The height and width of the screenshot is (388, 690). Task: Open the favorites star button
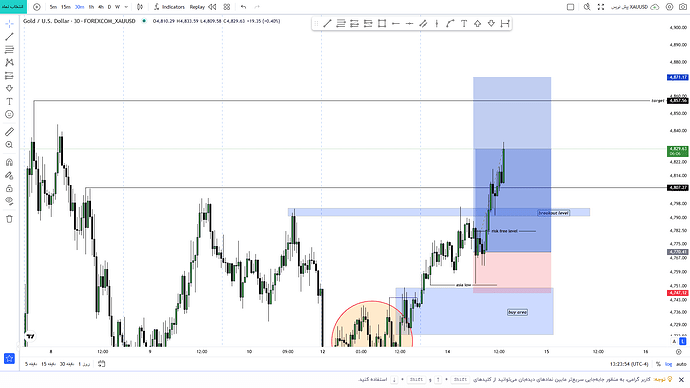[x=9, y=359]
